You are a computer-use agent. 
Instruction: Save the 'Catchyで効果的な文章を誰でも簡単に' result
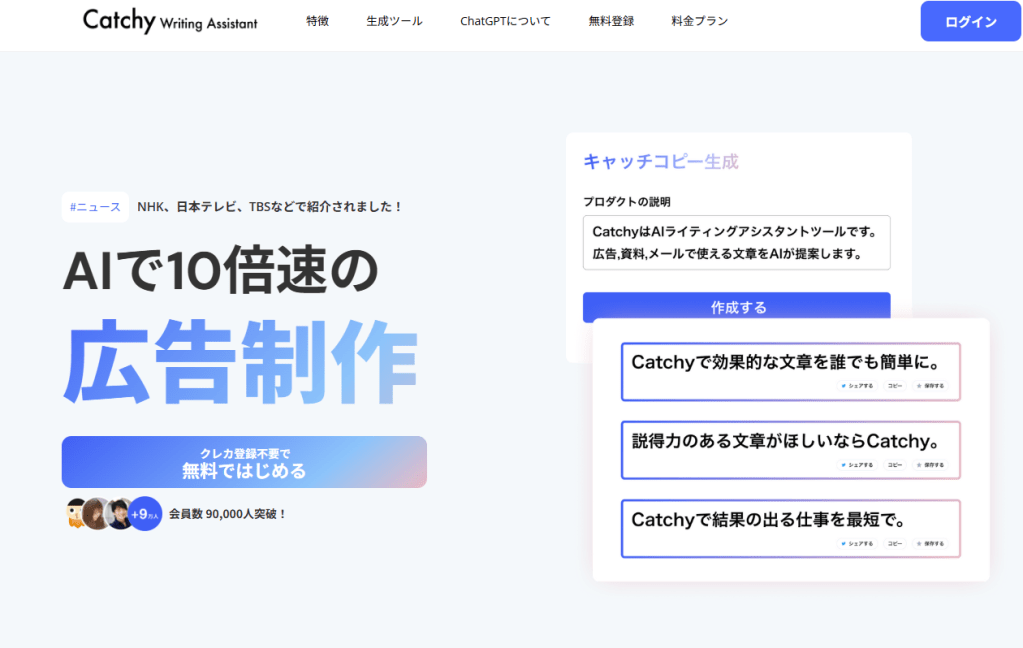click(x=930, y=386)
